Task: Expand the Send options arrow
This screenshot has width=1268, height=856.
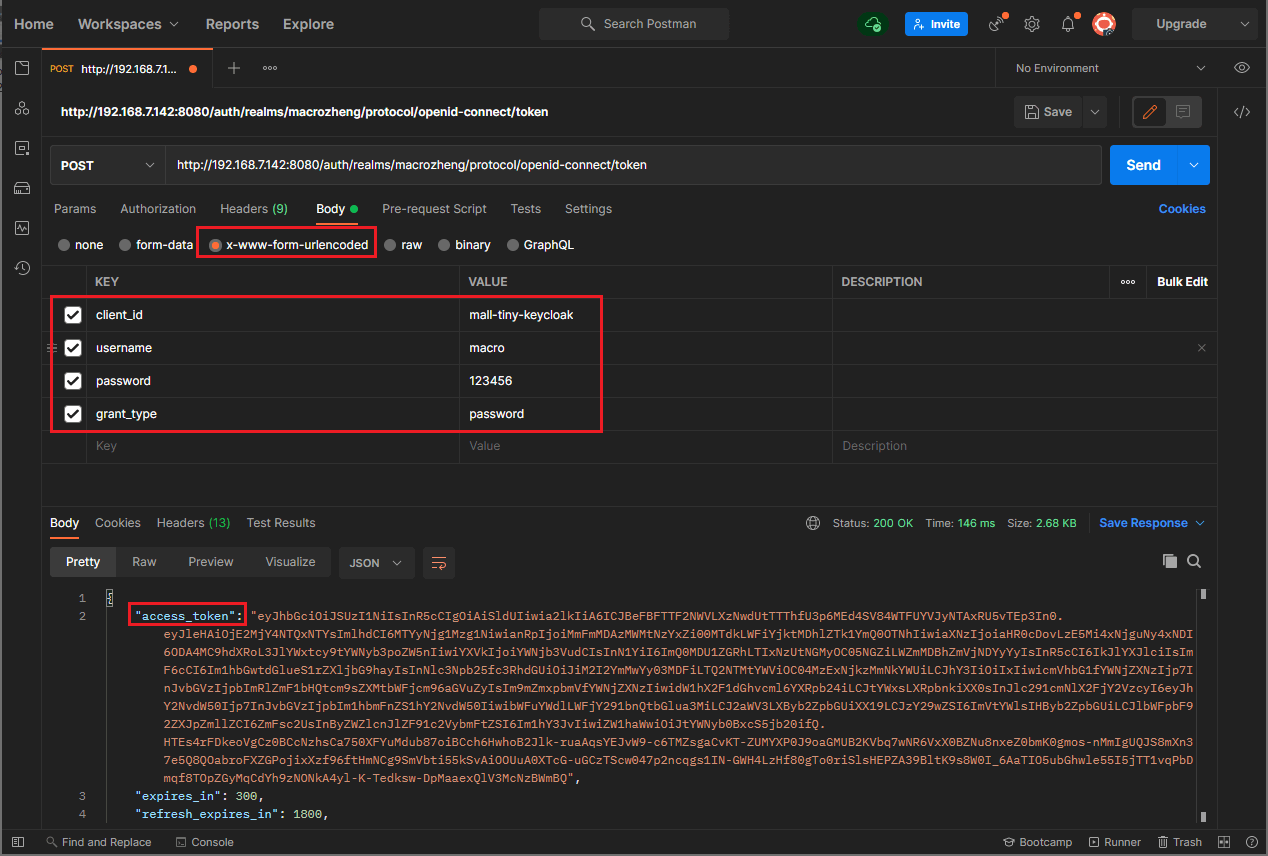Action: (x=1193, y=165)
